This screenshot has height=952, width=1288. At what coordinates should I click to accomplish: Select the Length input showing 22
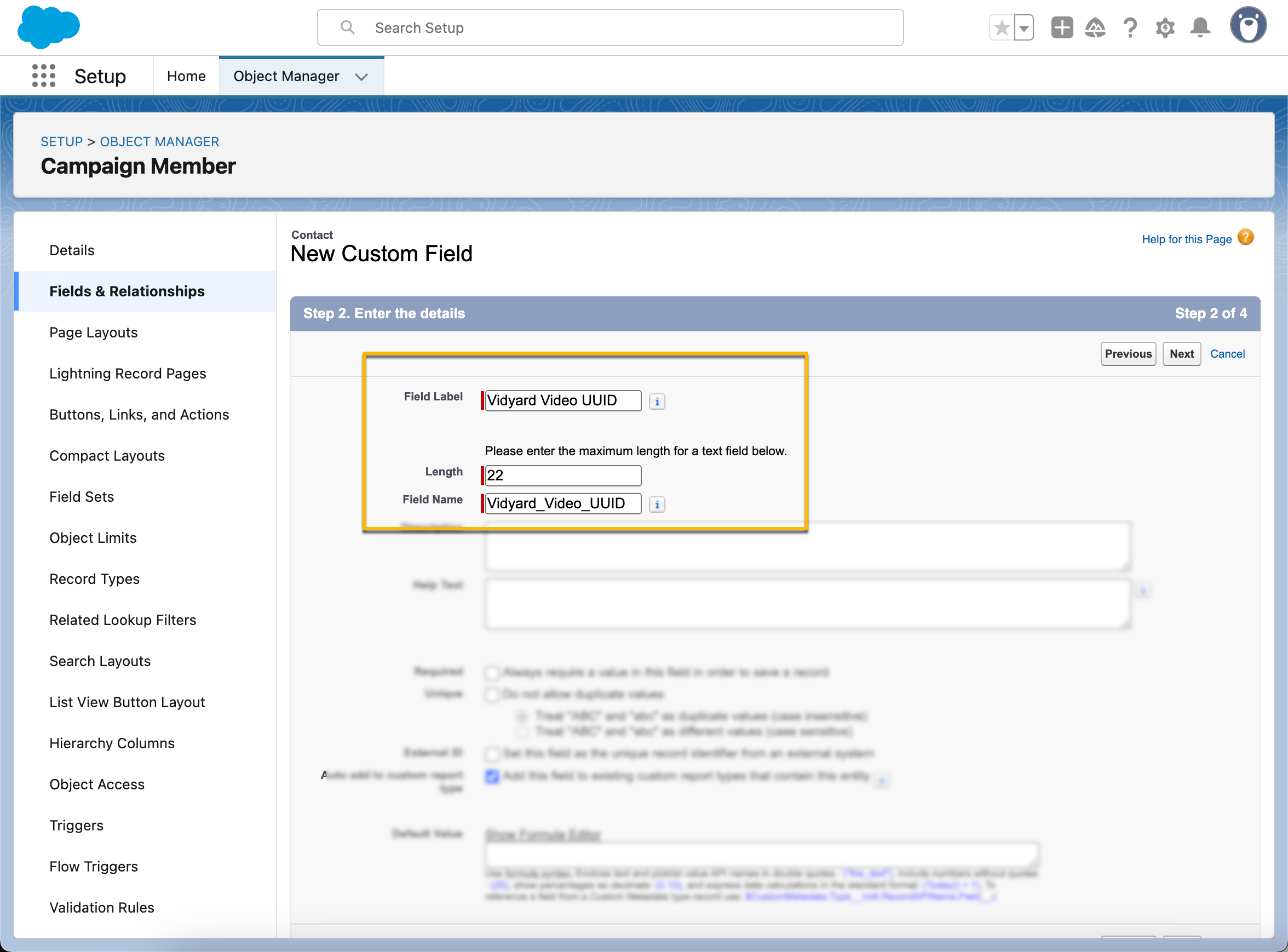tap(562, 475)
